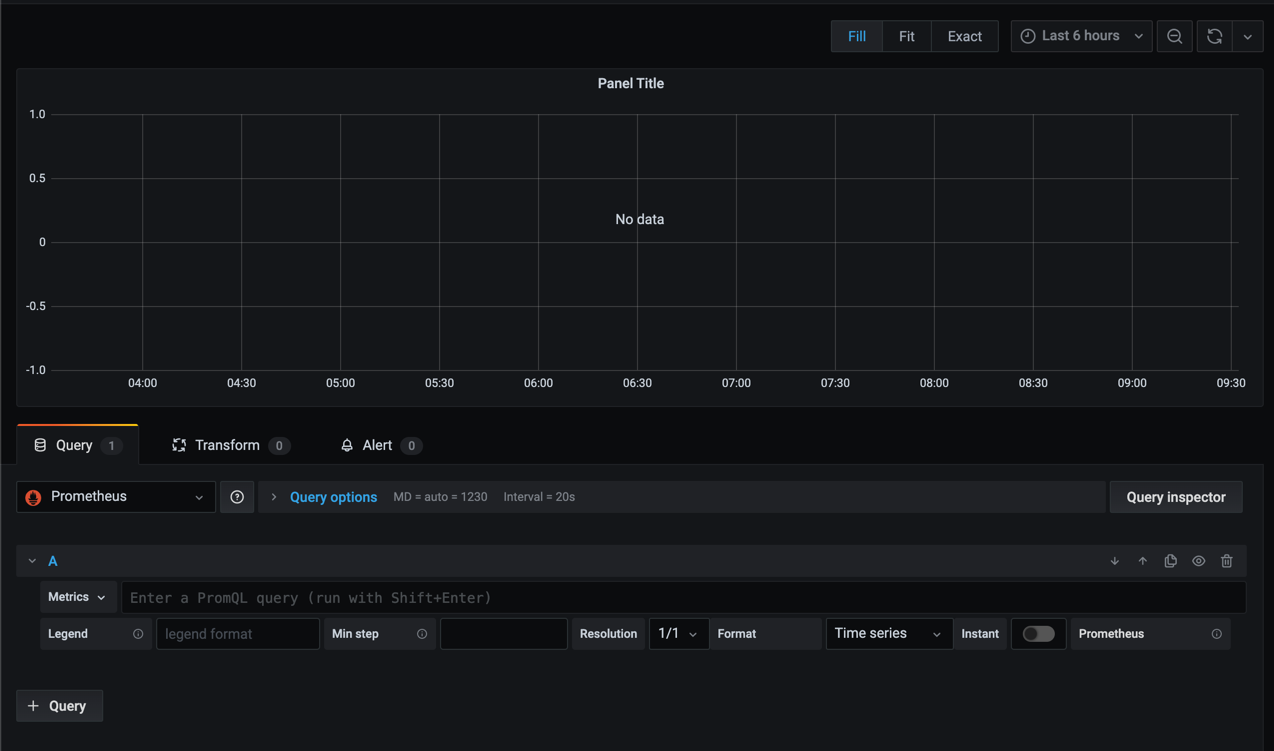The width and height of the screenshot is (1274, 751).
Task: Click the 04:00 time axis label
Action: point(142,383)
